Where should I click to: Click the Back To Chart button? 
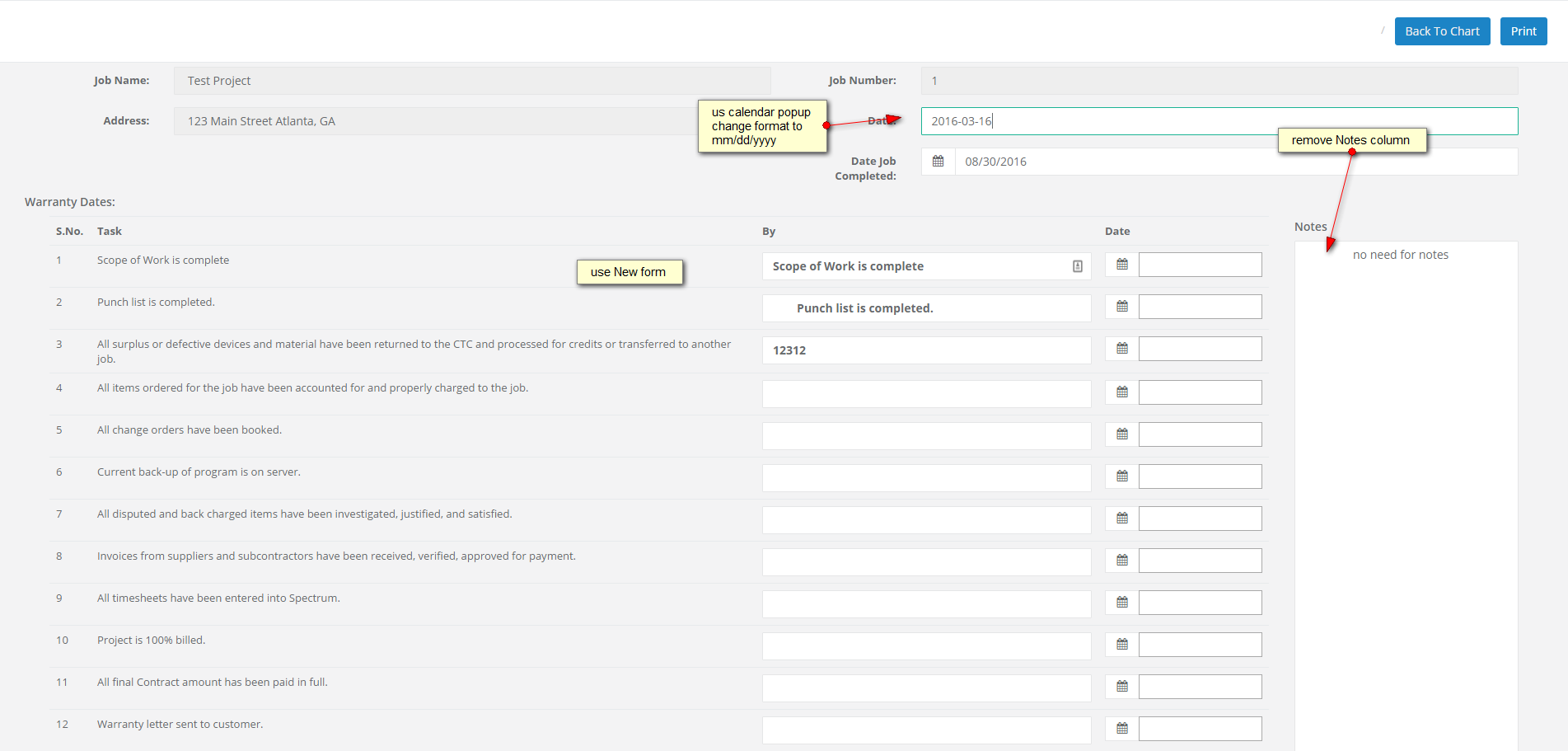pyautogui.click(x=1442, y=31)
